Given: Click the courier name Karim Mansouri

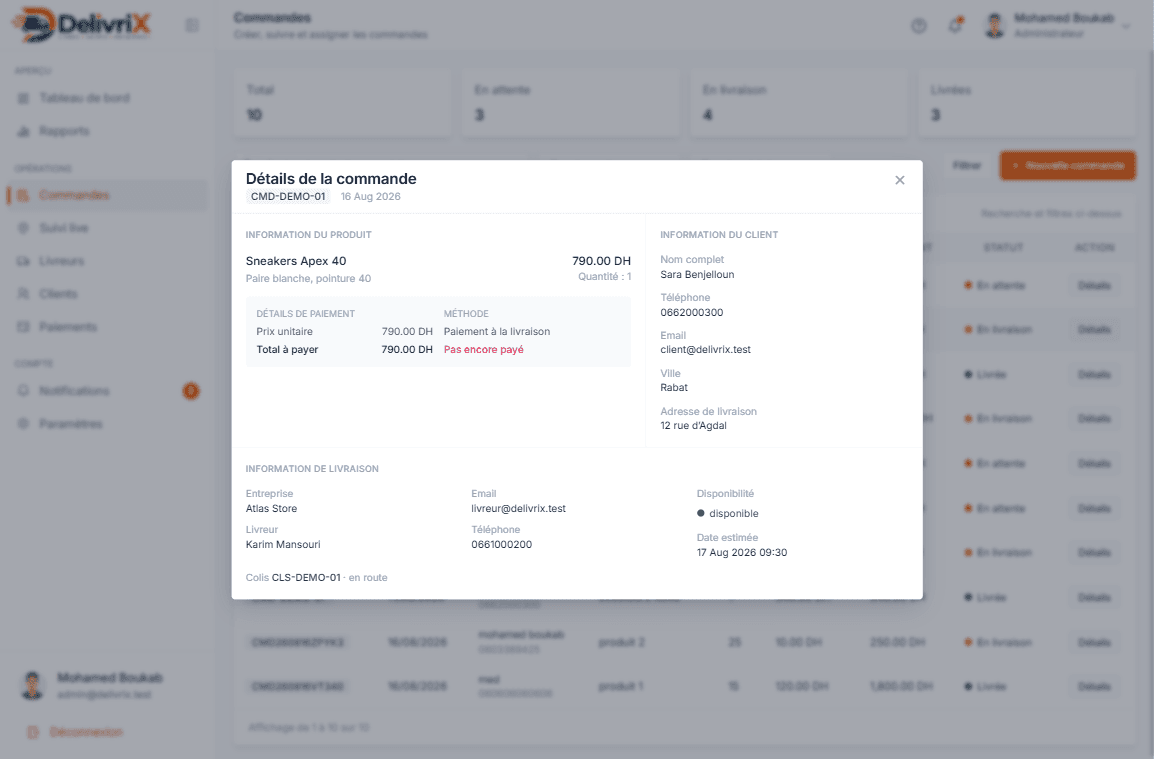Looking at the screenshot, I should 283,545.
